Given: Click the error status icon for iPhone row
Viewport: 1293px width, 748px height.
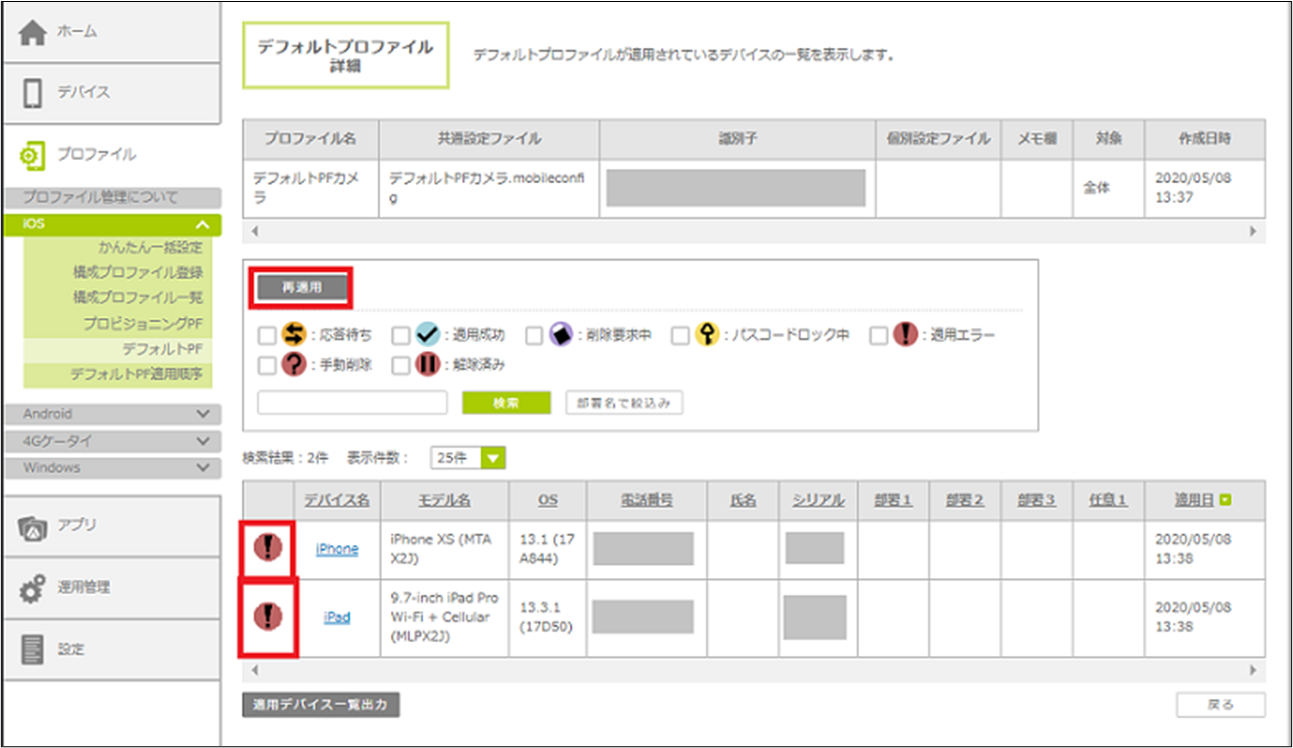Looking at the screenshot, I should point(268,548).
